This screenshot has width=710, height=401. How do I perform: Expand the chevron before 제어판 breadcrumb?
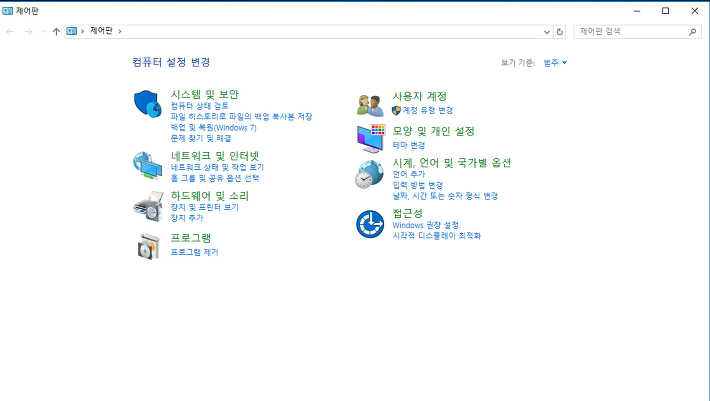82,31
